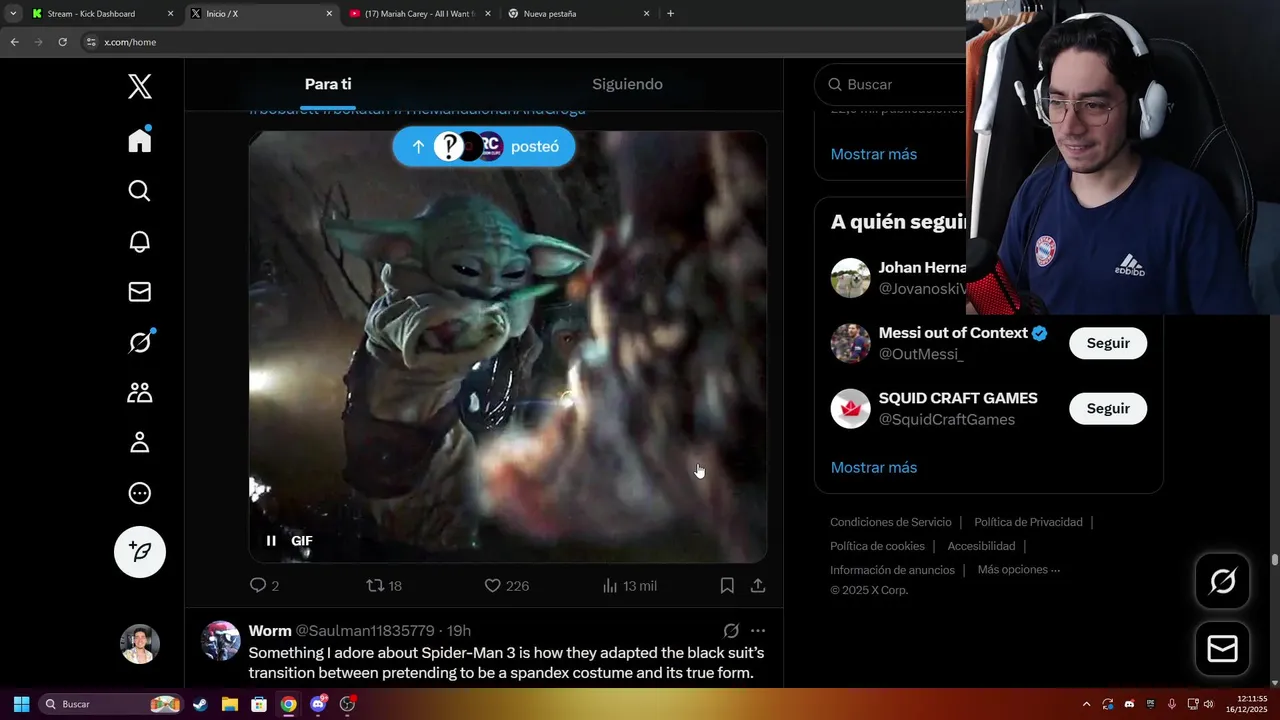
Task: Open Explore with magnifier sidebar icon
Action: point(140,191)
